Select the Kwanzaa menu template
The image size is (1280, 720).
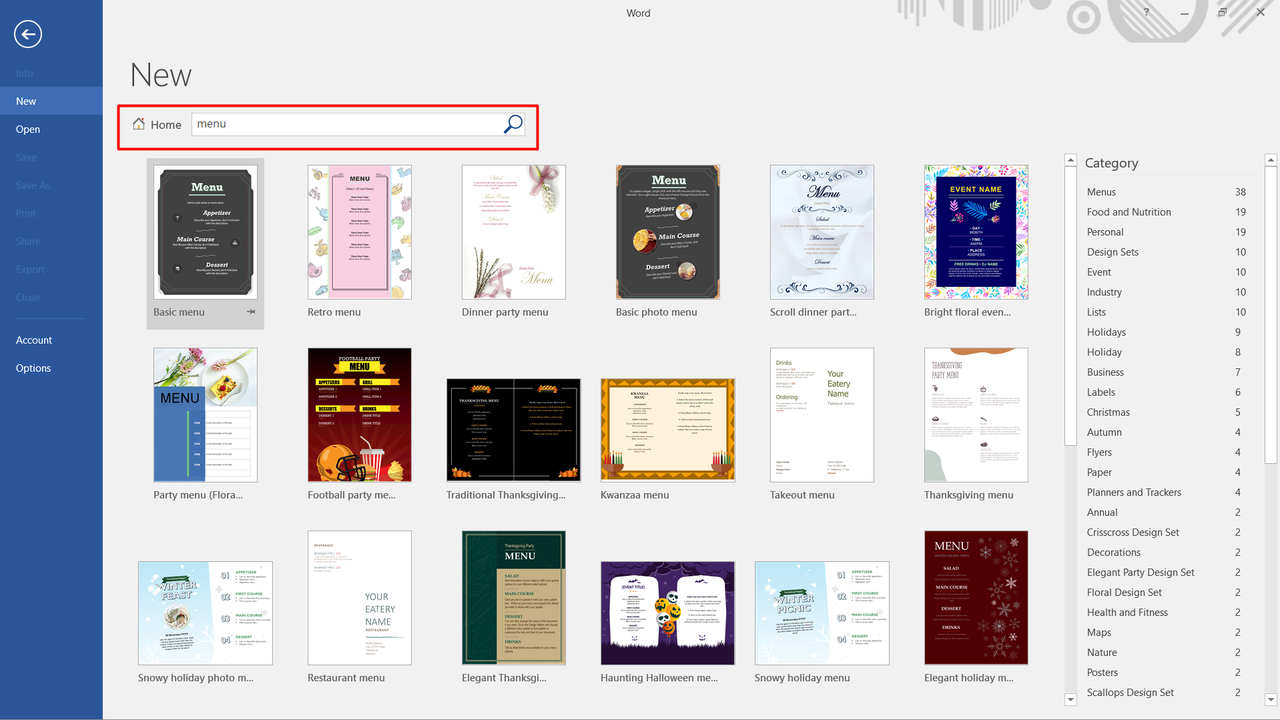(667, 429)
